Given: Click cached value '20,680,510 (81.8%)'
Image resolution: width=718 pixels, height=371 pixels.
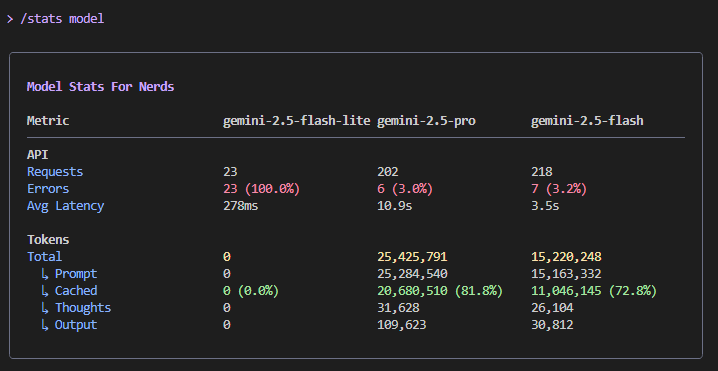Looking at the screenshot, I should [x=440, y=291].
